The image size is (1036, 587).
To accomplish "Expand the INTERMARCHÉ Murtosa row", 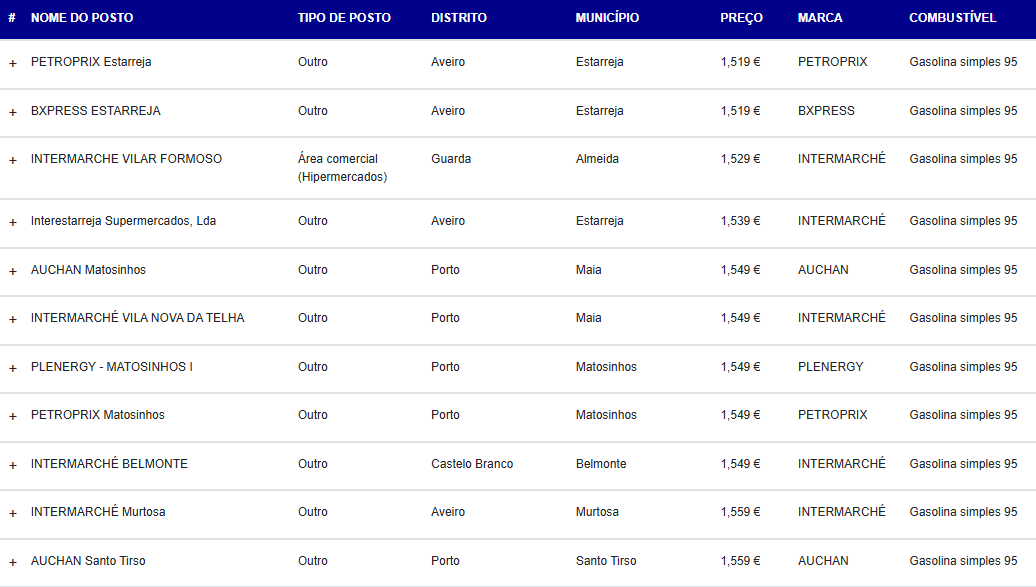I will (13, 514).
